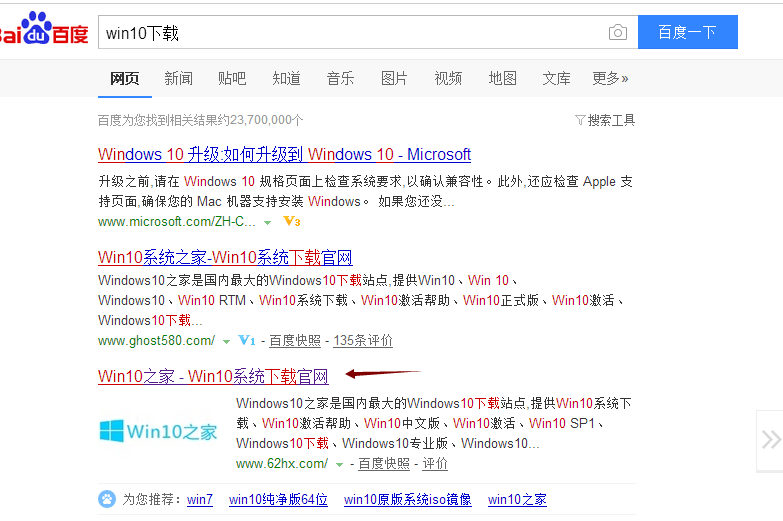This screenshot has height=521, width=783.
Task: Select the 网页 tab
Action: (124, 78)
